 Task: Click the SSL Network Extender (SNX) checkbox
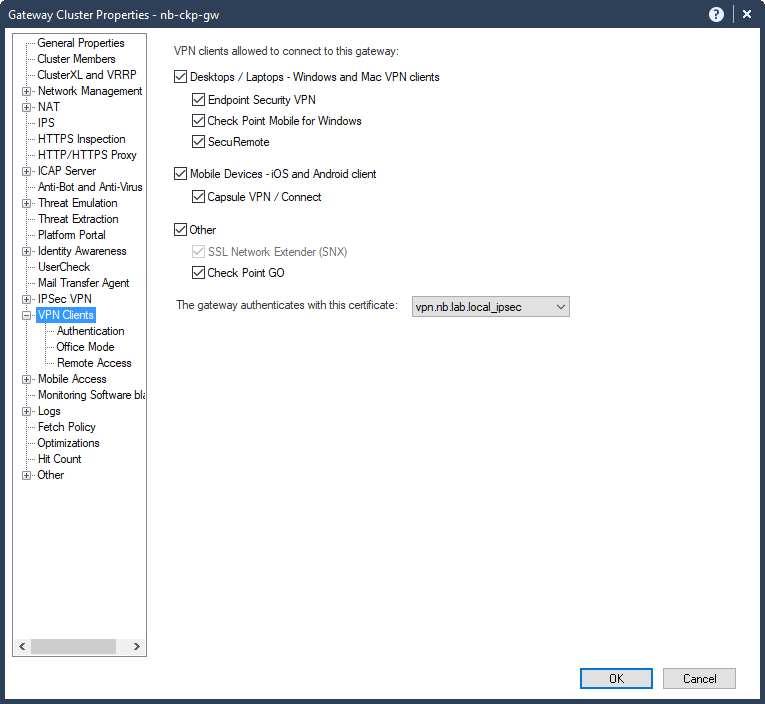click(x=198, y=252)
